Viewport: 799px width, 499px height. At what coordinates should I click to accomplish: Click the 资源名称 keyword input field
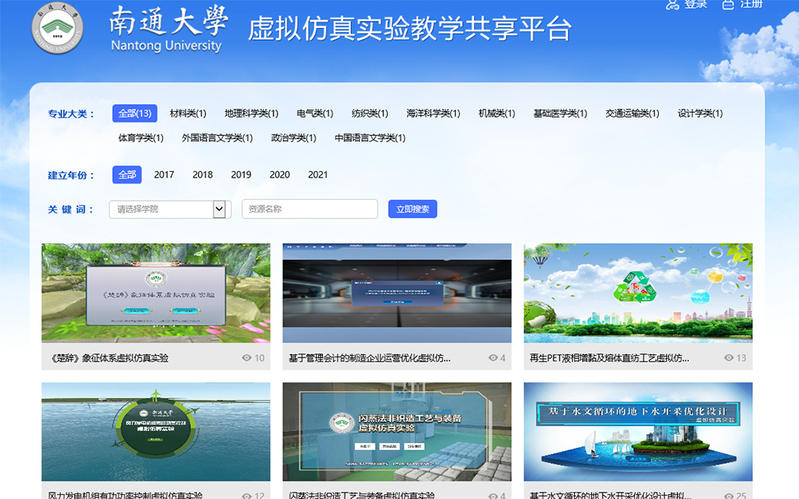(x=309, y=209)
